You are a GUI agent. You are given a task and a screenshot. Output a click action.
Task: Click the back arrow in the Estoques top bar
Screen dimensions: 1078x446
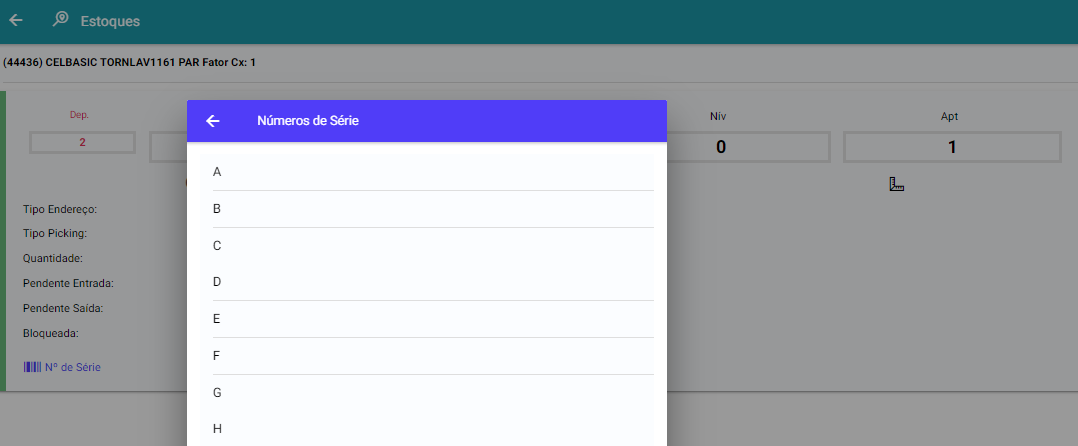coord(16,20)
